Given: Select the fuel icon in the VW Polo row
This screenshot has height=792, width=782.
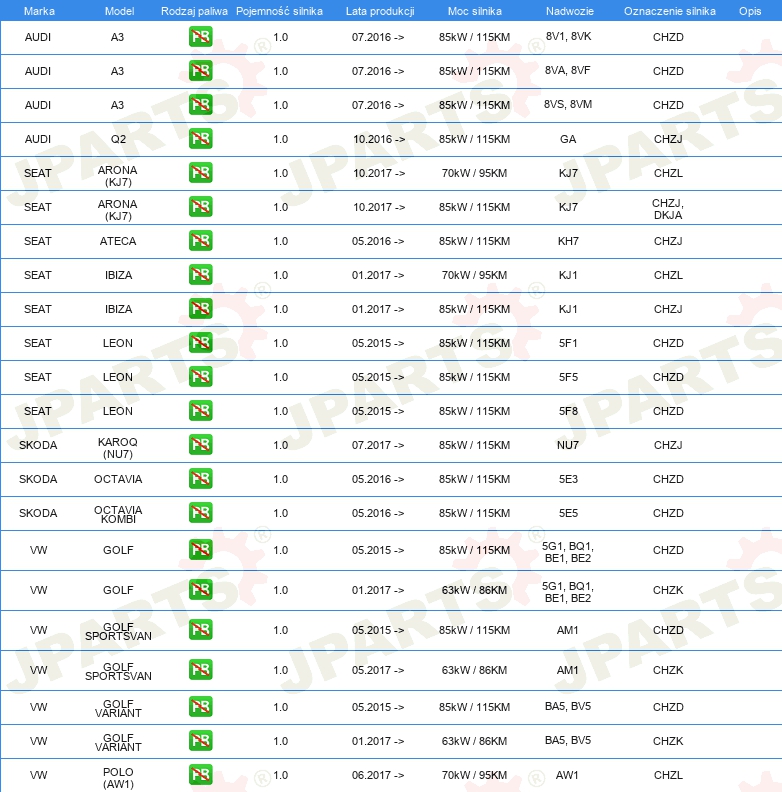Looking at the screenshot, I should tap(201, 775).
